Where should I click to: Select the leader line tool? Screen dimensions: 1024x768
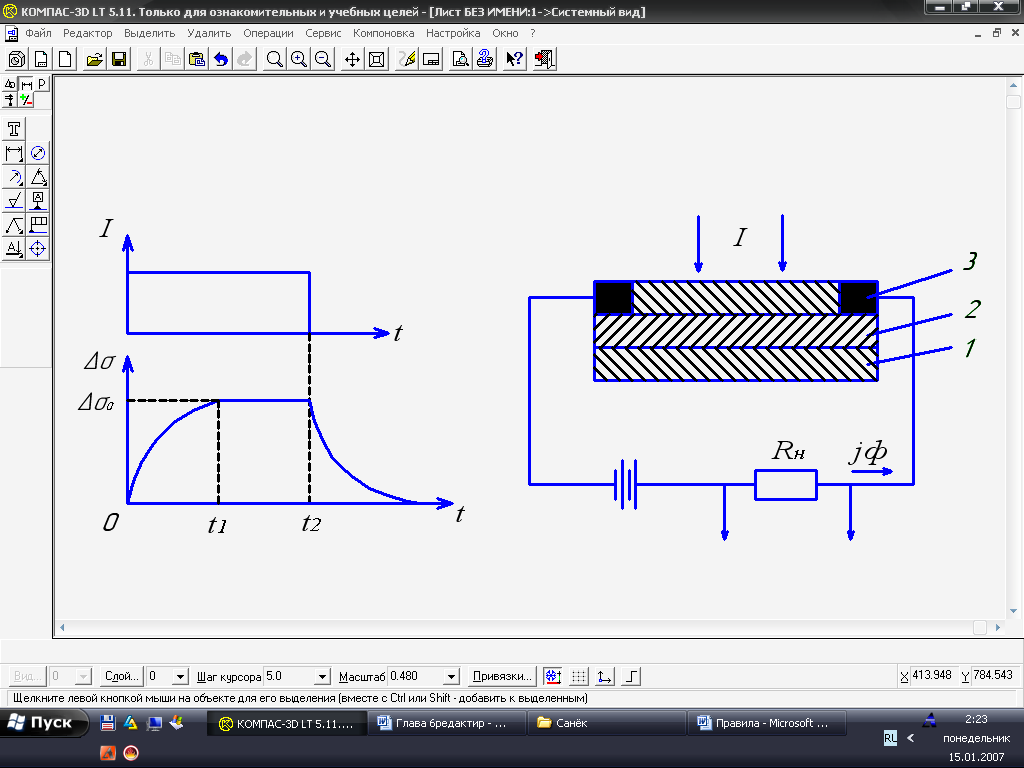tap(14, 225)
